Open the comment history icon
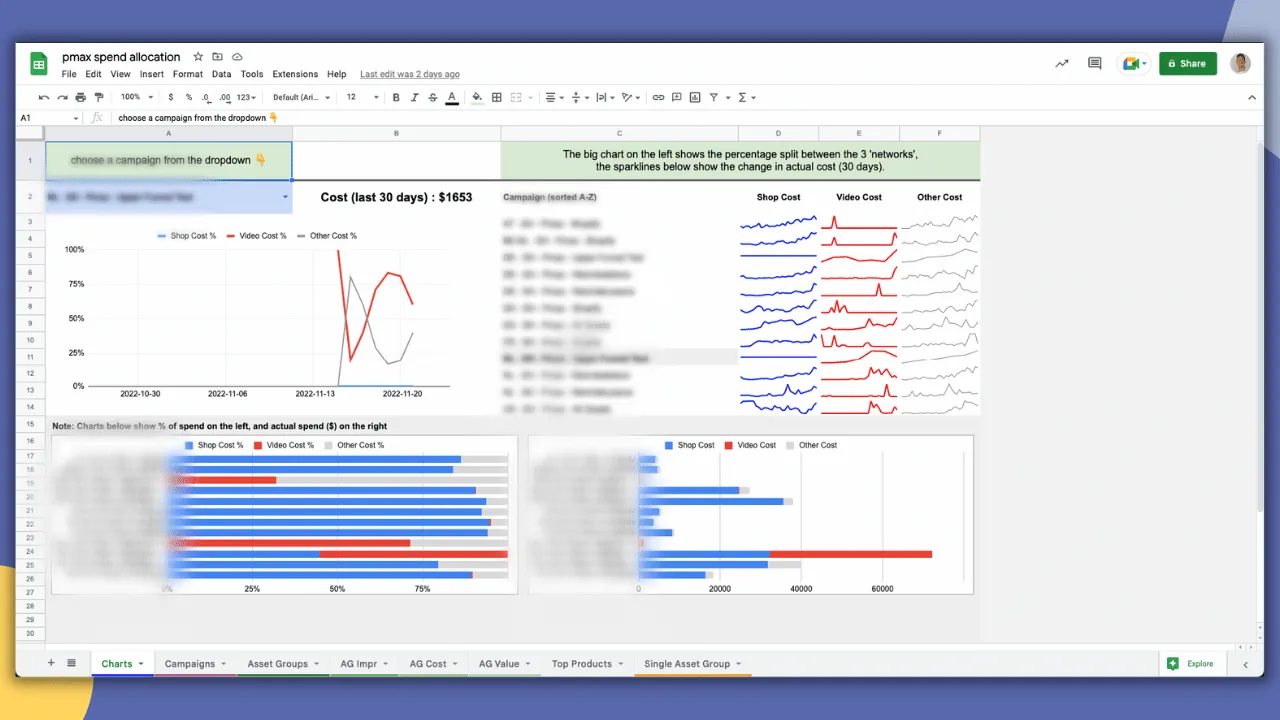1280x720 pixels. pos(1095,63)
